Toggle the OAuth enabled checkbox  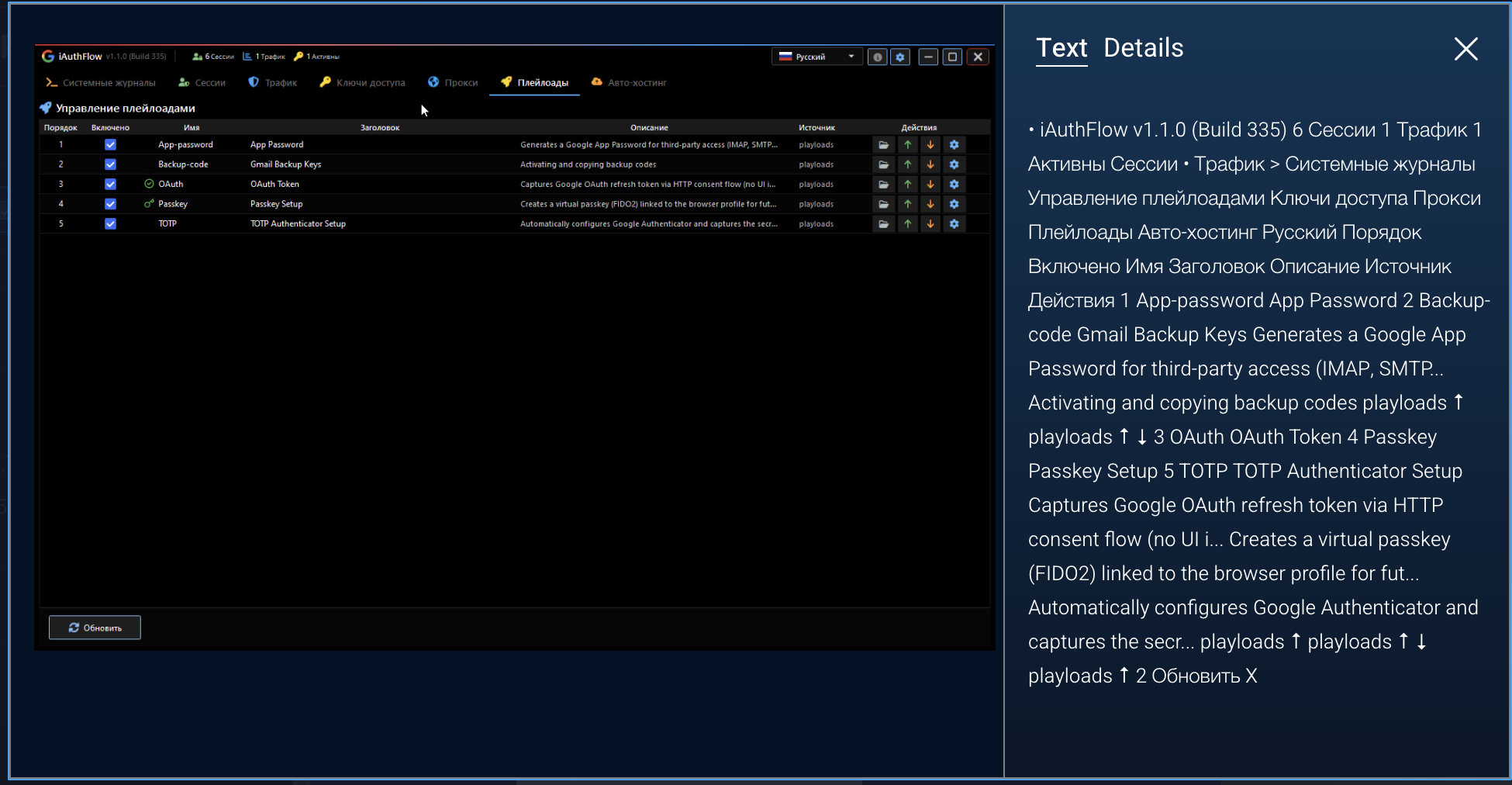coord(110,185)
